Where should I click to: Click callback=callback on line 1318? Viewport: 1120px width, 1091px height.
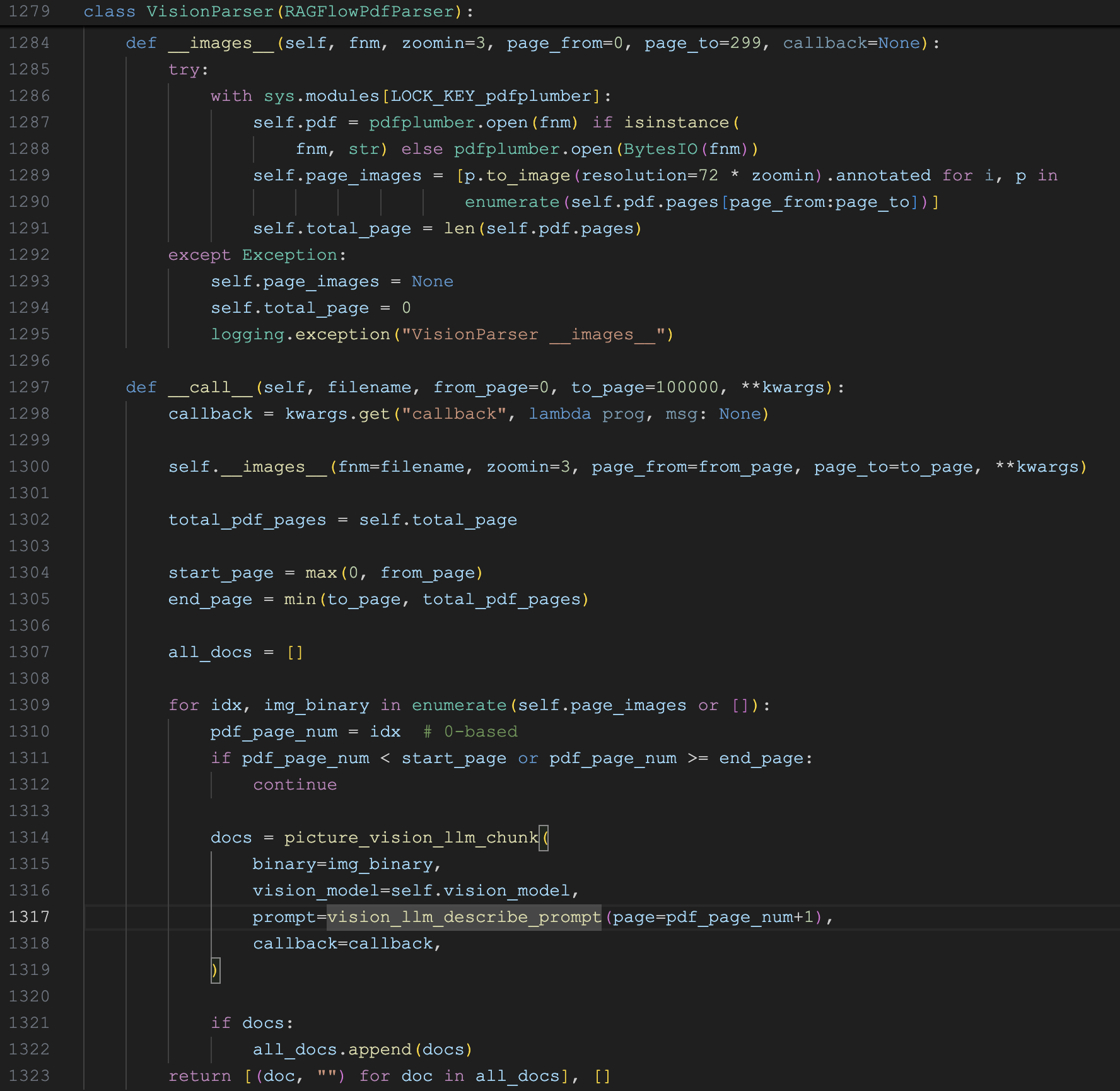tap(342, 943)
